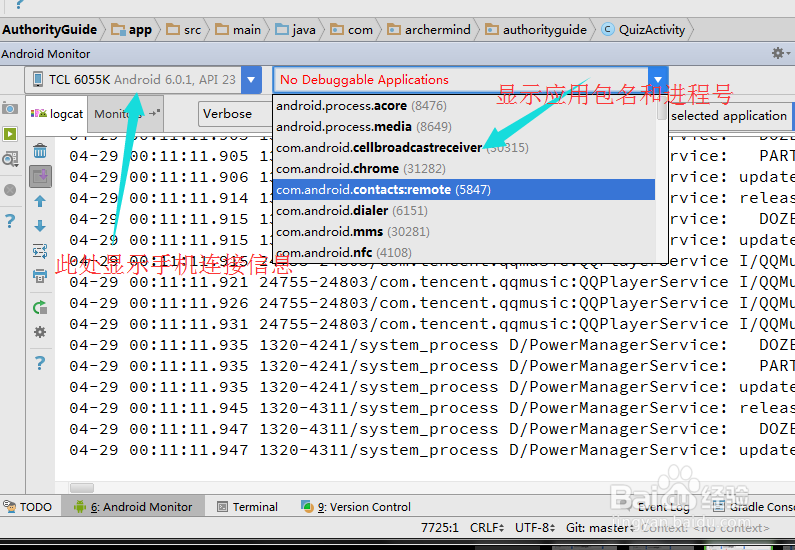
Task: Click process list vertical scrollbar thumb
Action: tap(662, 109)
